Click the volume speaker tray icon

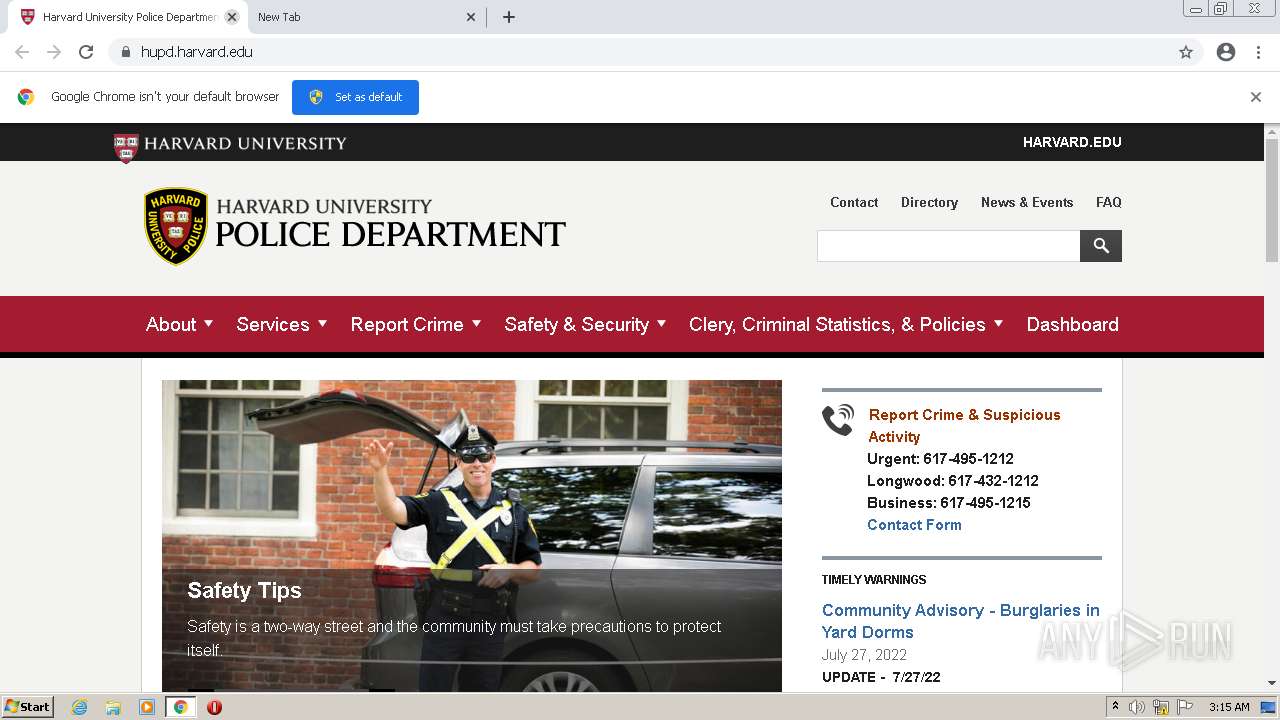point(1137,707)
